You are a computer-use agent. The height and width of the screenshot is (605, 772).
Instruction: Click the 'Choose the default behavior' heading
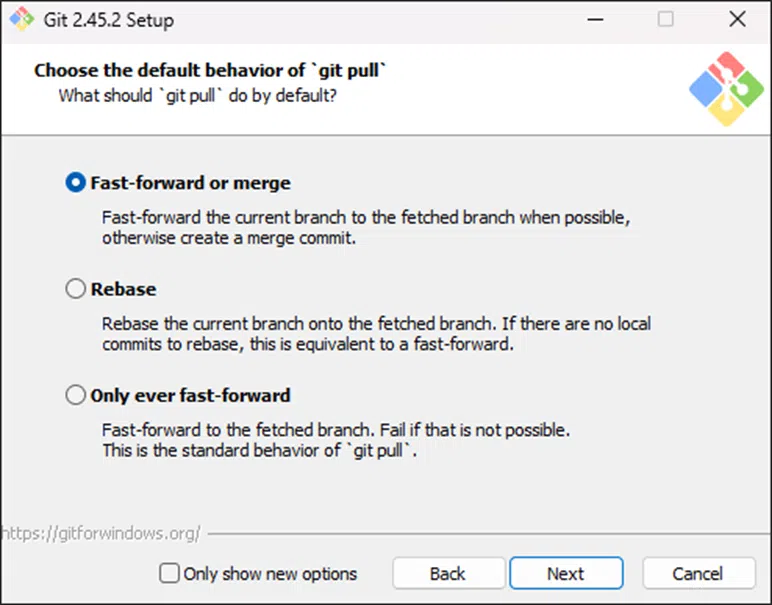[x=210, y=71]
